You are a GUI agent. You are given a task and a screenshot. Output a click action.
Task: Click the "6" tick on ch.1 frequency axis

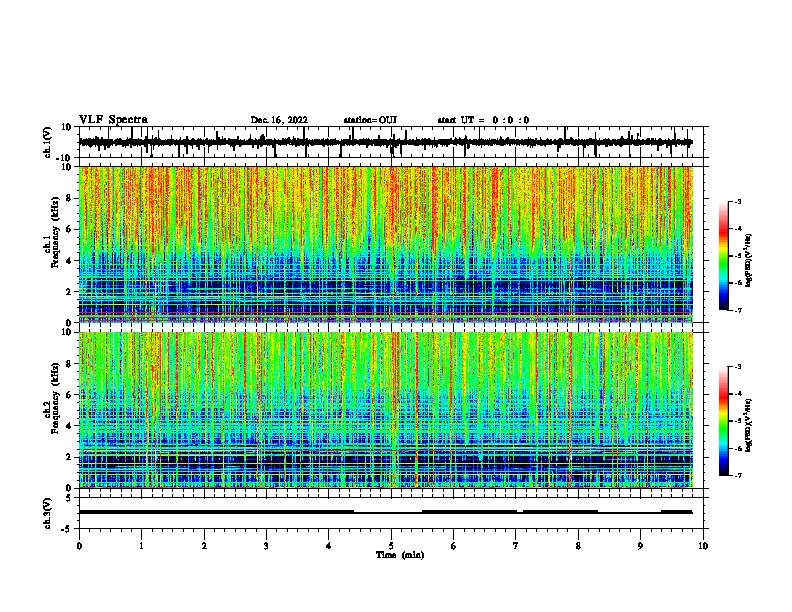pyautogui.click(x=70, y=229)
